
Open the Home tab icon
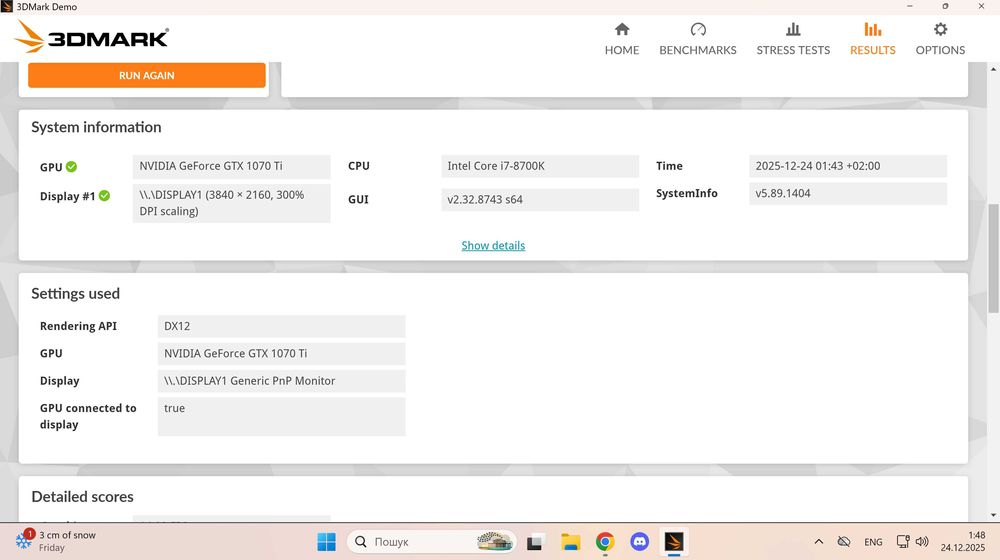pos(622,29)
